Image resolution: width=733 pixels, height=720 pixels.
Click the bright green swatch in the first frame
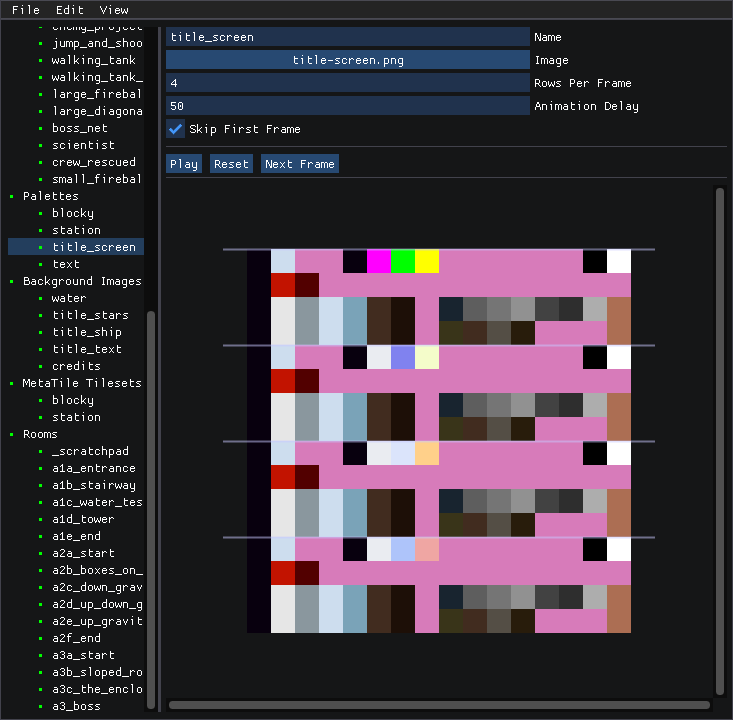click(x=403, y=261)
